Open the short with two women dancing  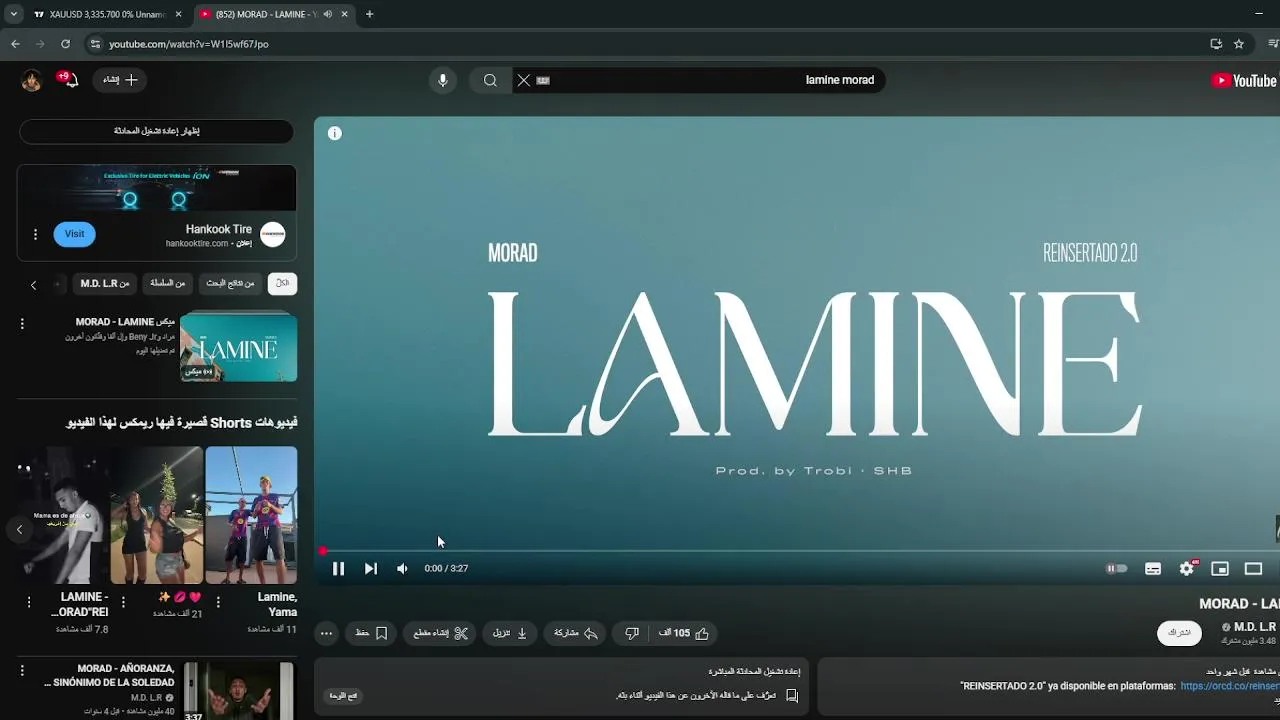157,515
